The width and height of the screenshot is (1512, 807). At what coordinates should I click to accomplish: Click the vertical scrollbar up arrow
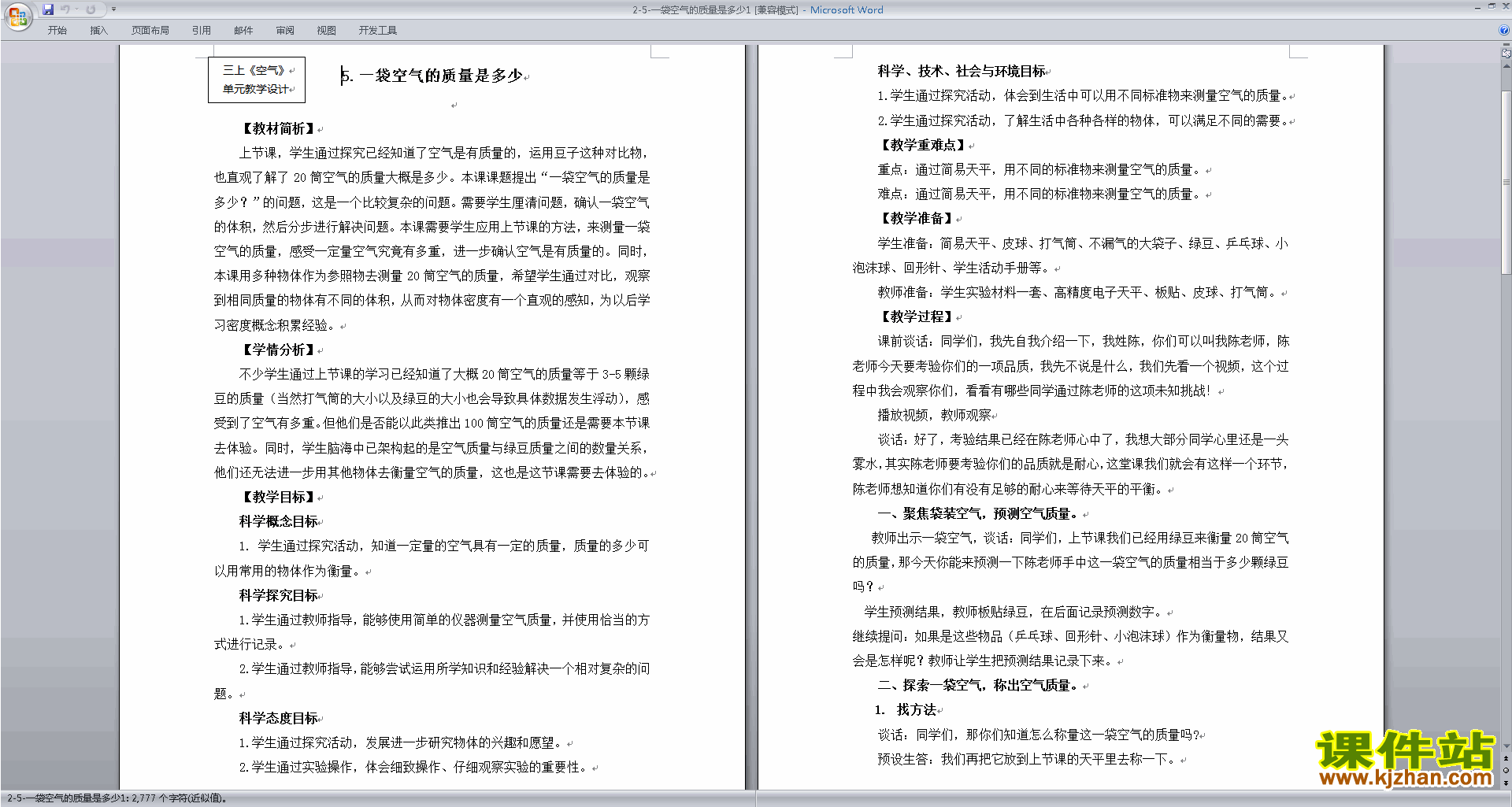coord(1506,66)
